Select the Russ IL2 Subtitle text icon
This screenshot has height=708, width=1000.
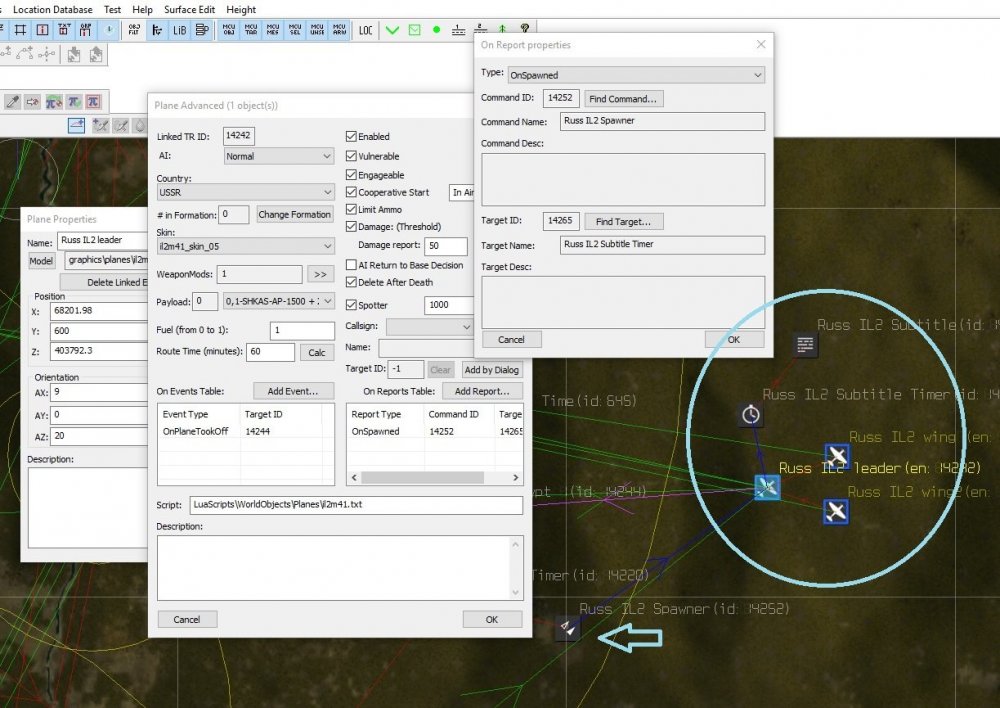[x=806, y=345]
